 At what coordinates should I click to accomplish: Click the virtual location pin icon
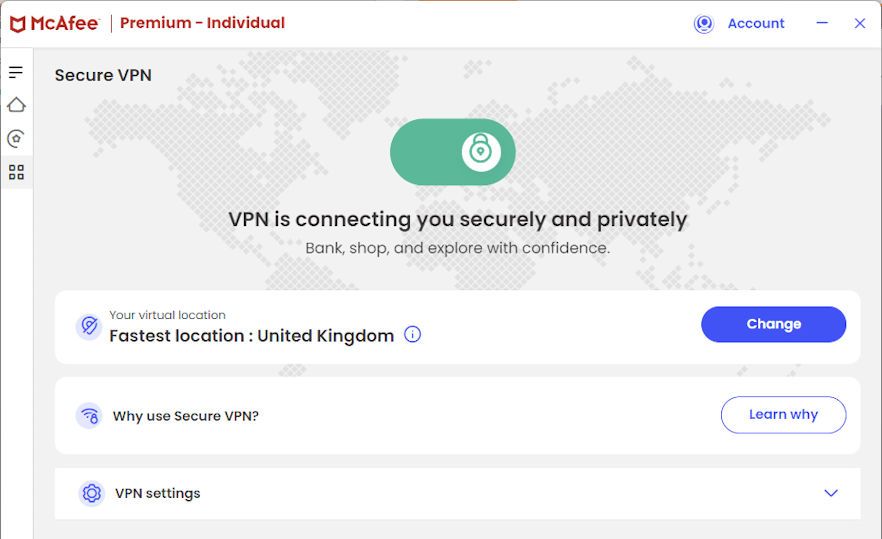(89, 326)
